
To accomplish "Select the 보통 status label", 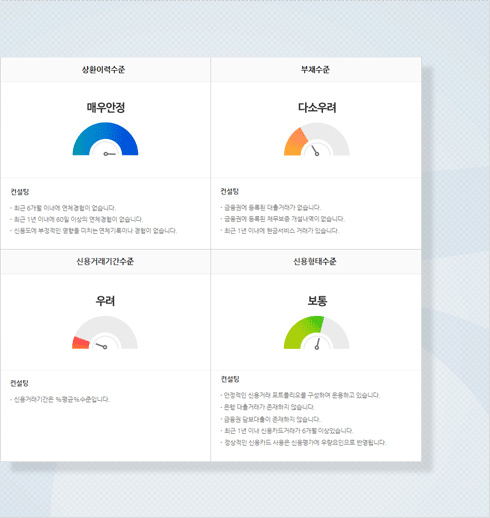I will [x=317, y=301].
